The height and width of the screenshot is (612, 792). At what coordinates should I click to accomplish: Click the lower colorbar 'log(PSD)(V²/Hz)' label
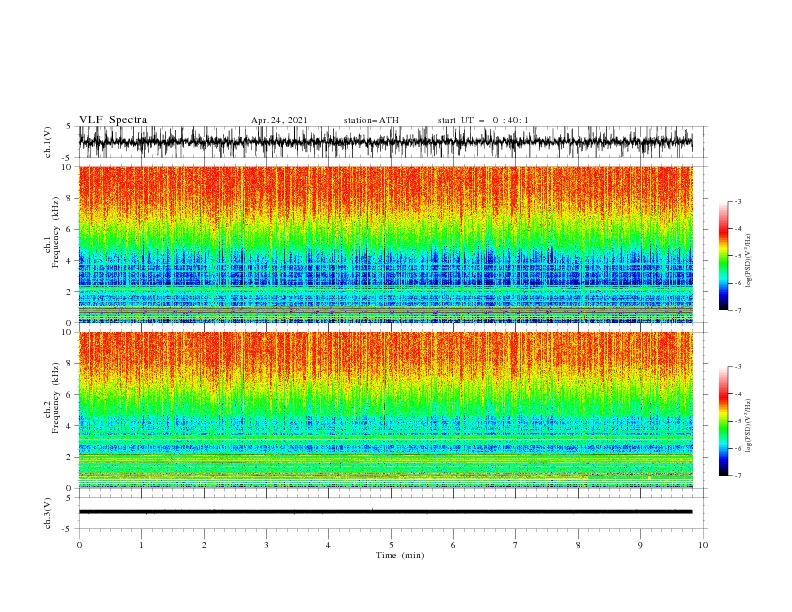(749, 426)
